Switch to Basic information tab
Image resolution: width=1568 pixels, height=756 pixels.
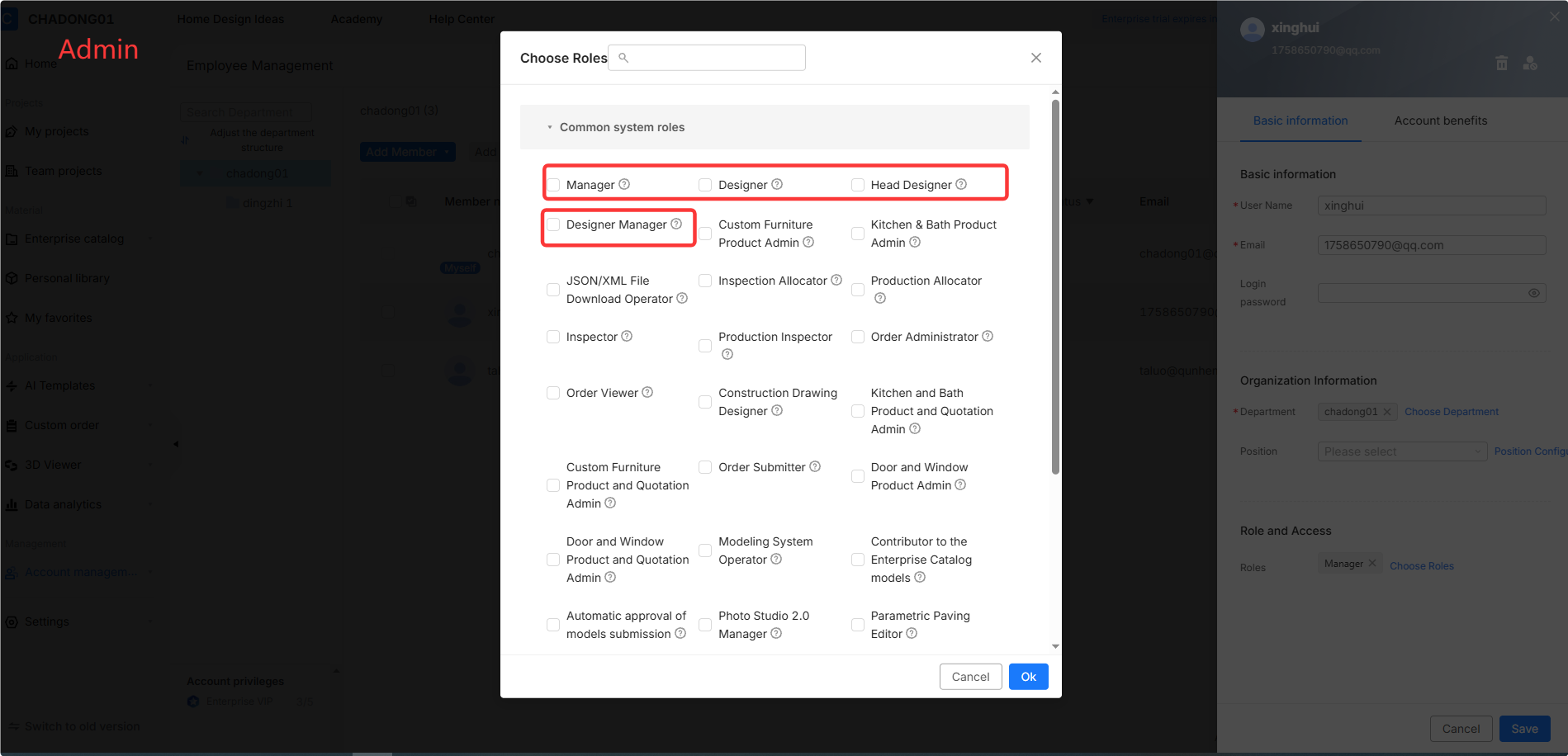click(x=1300, y=120)
